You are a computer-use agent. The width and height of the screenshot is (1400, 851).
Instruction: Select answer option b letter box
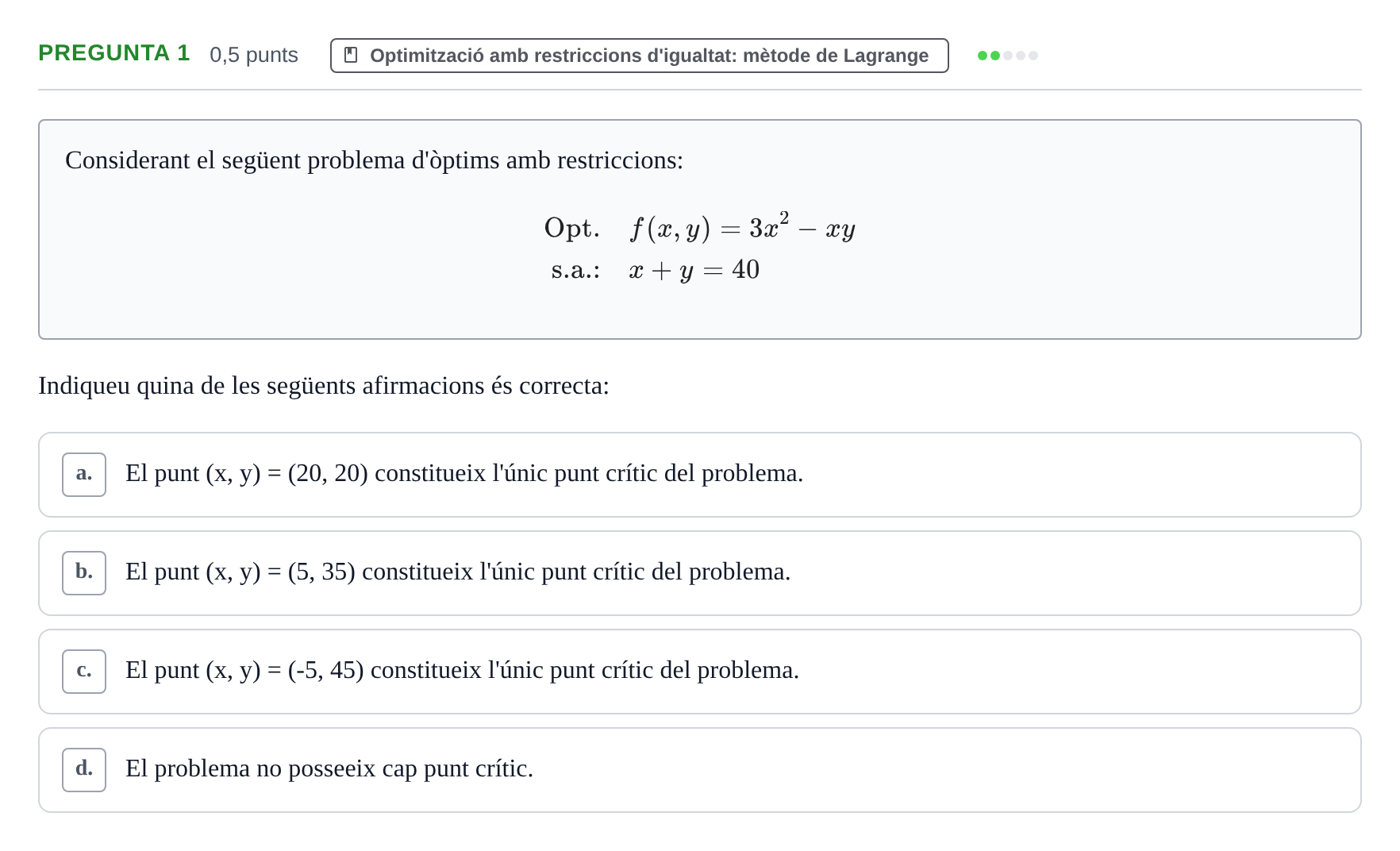pyautogui.click(x=84, y=573)
